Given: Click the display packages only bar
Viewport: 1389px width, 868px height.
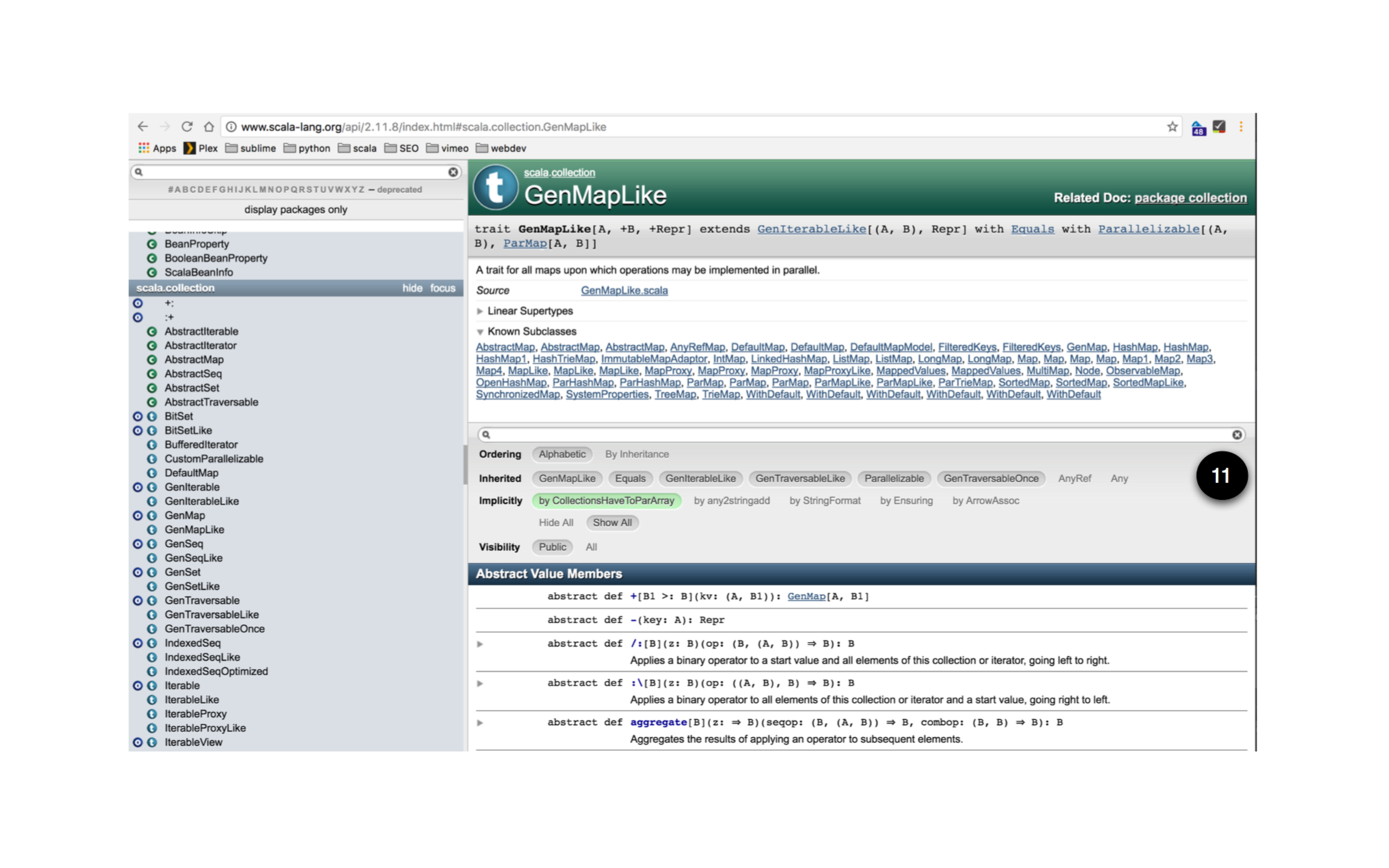Looking at the screenshot, I should tap(295, 210).
